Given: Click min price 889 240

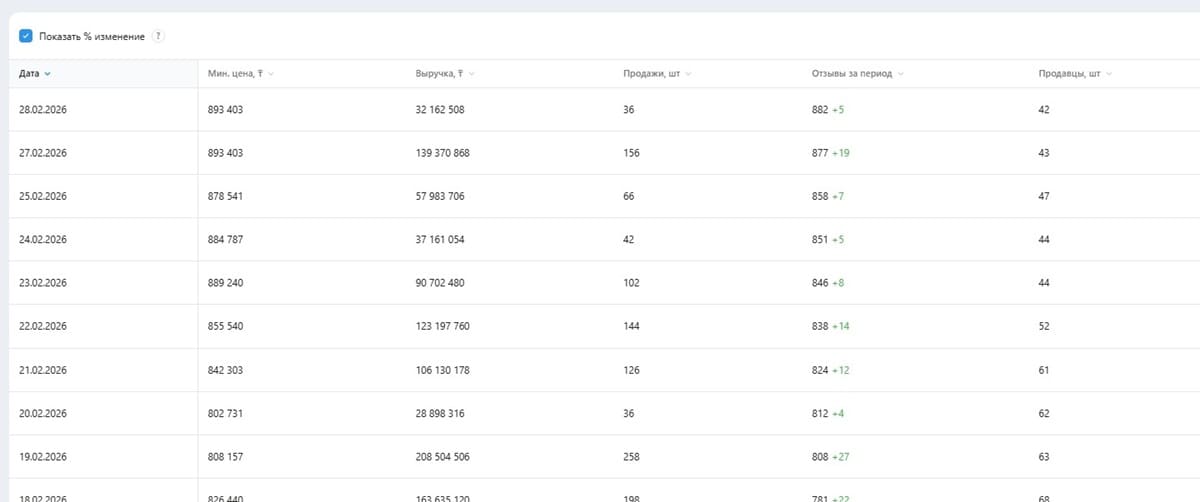Looking at the screenshot, I should (x=225, y=283).
